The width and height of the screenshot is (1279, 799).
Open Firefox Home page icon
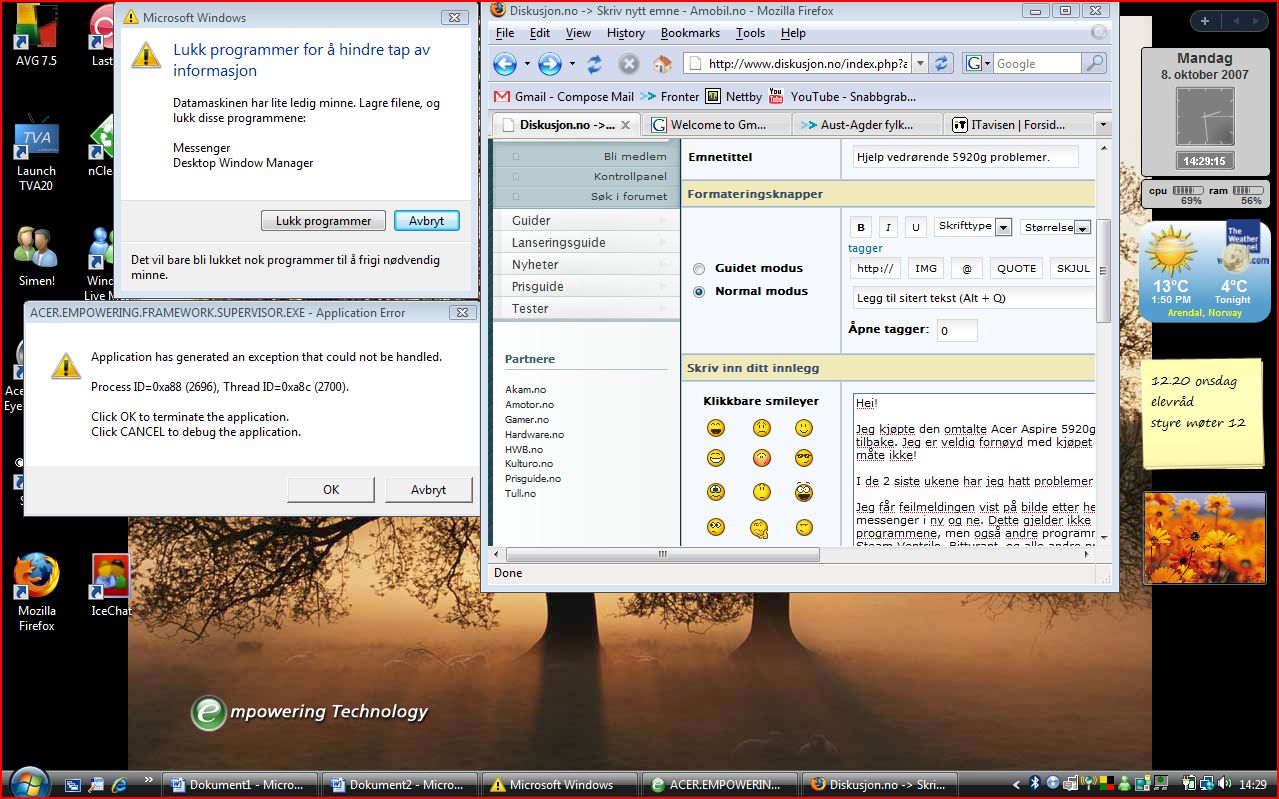coord(661,64)
